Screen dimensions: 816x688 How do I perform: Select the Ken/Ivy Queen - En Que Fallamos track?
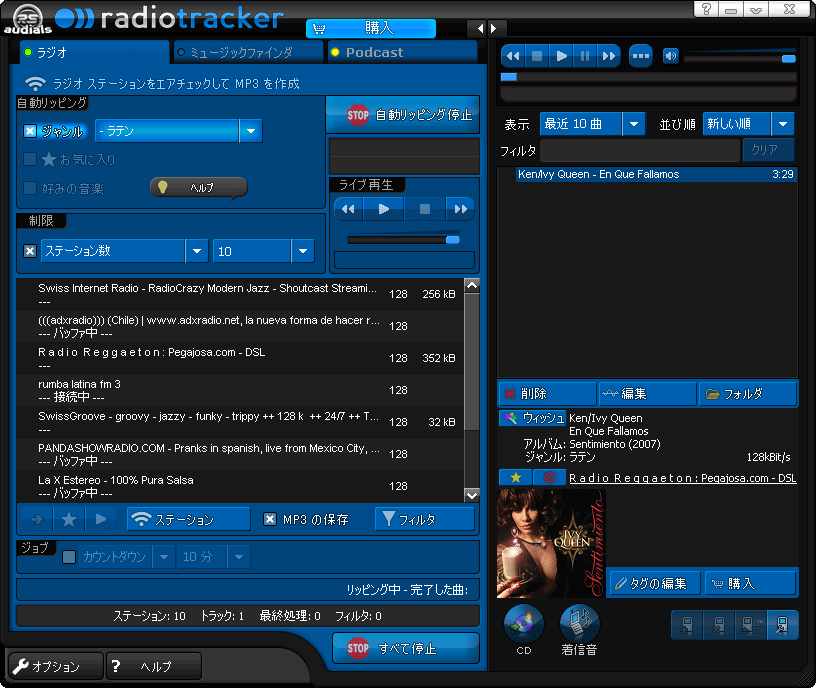(656, 174)
